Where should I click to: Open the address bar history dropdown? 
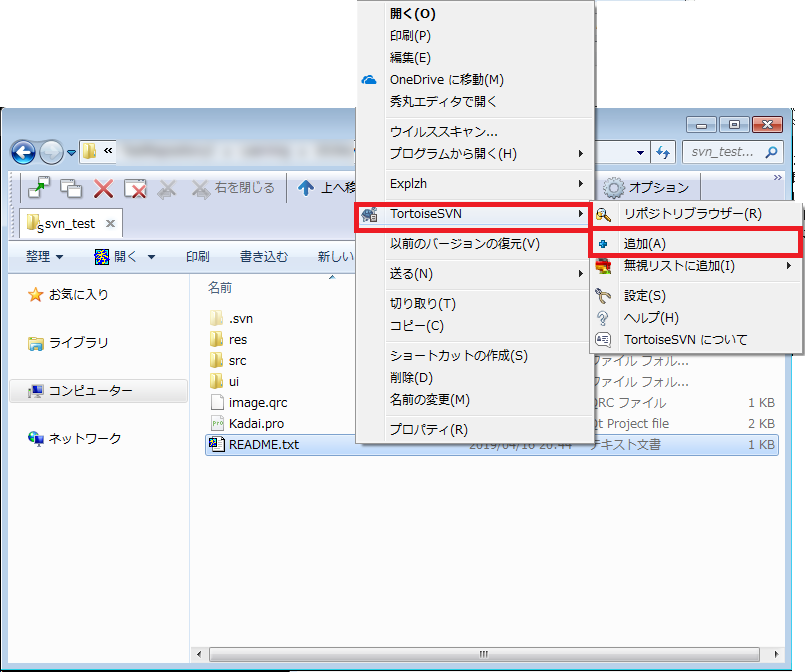640,152
